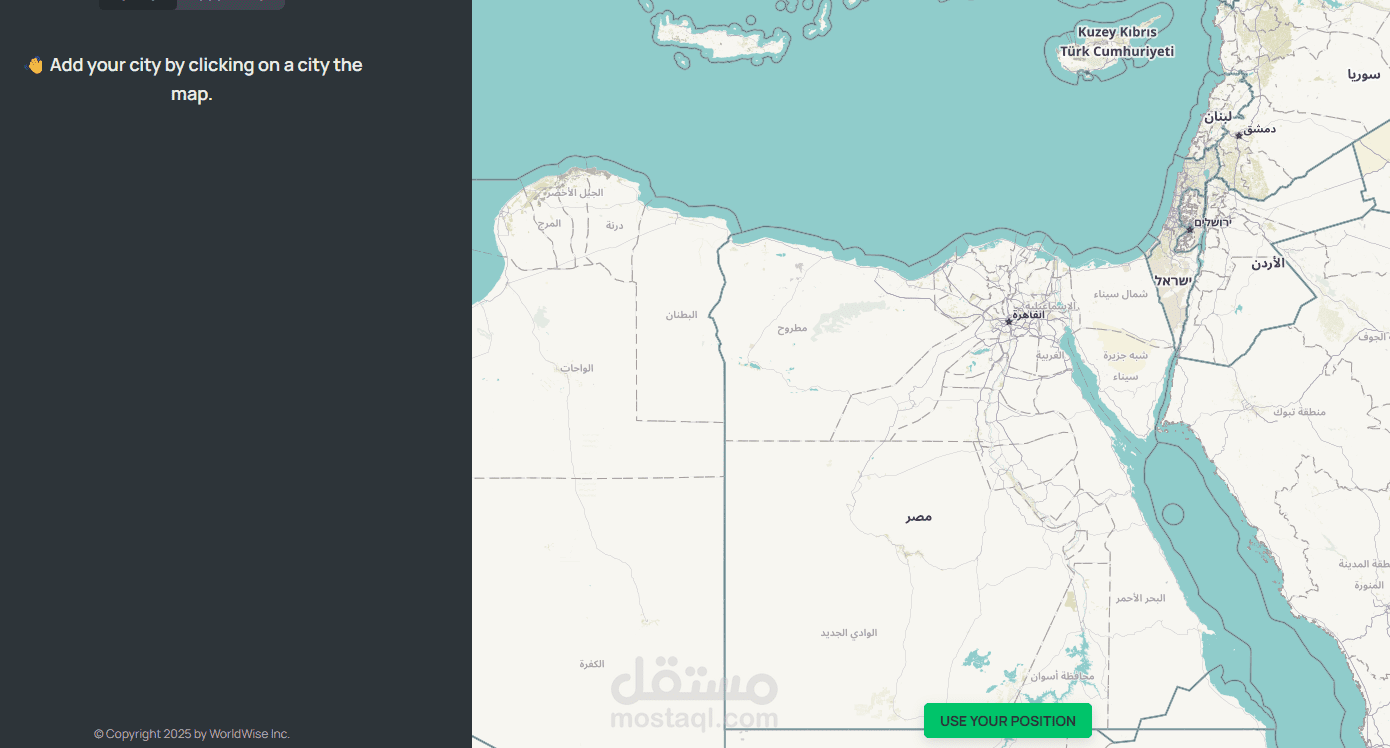Click the مصر (Egypt) country label
The height and width of the screenshot is (748, 1390).
(916, 517)
